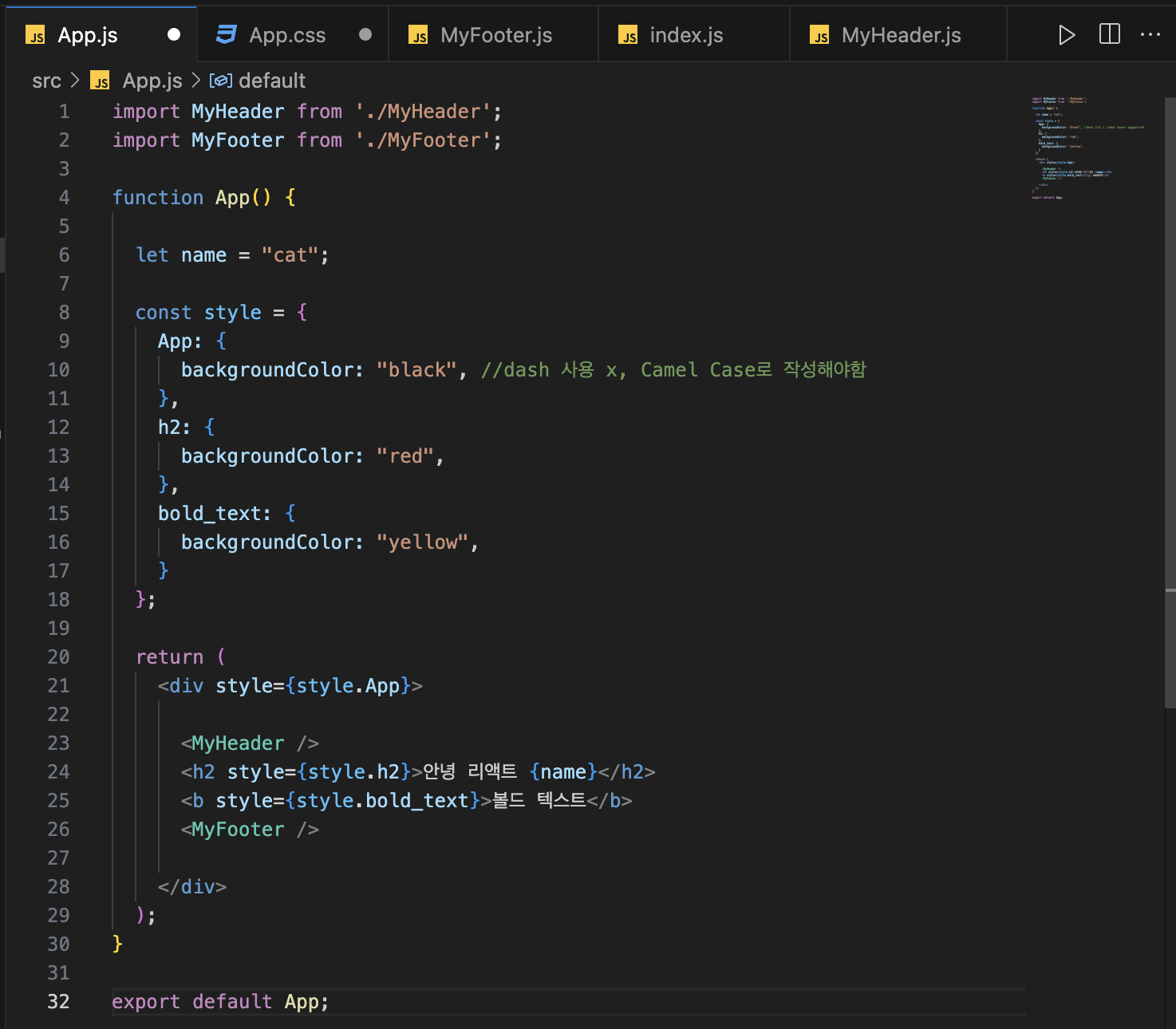Click the unsaved changes dot on App.css tab
This screenshot has height=1029, width=1176.
[x=365, y=34]
